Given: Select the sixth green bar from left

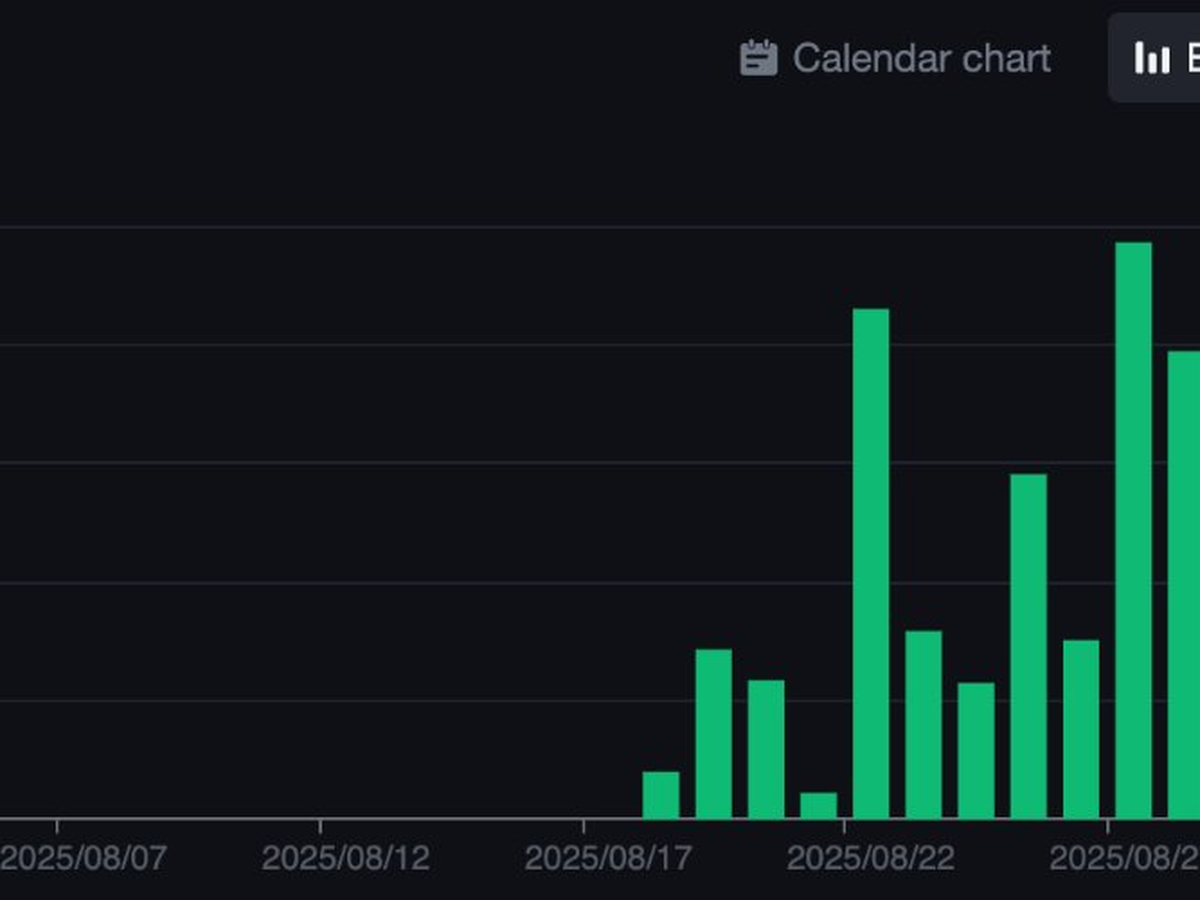Looking at the screenshot, I should pyautogui.click(x=923, y=724).
